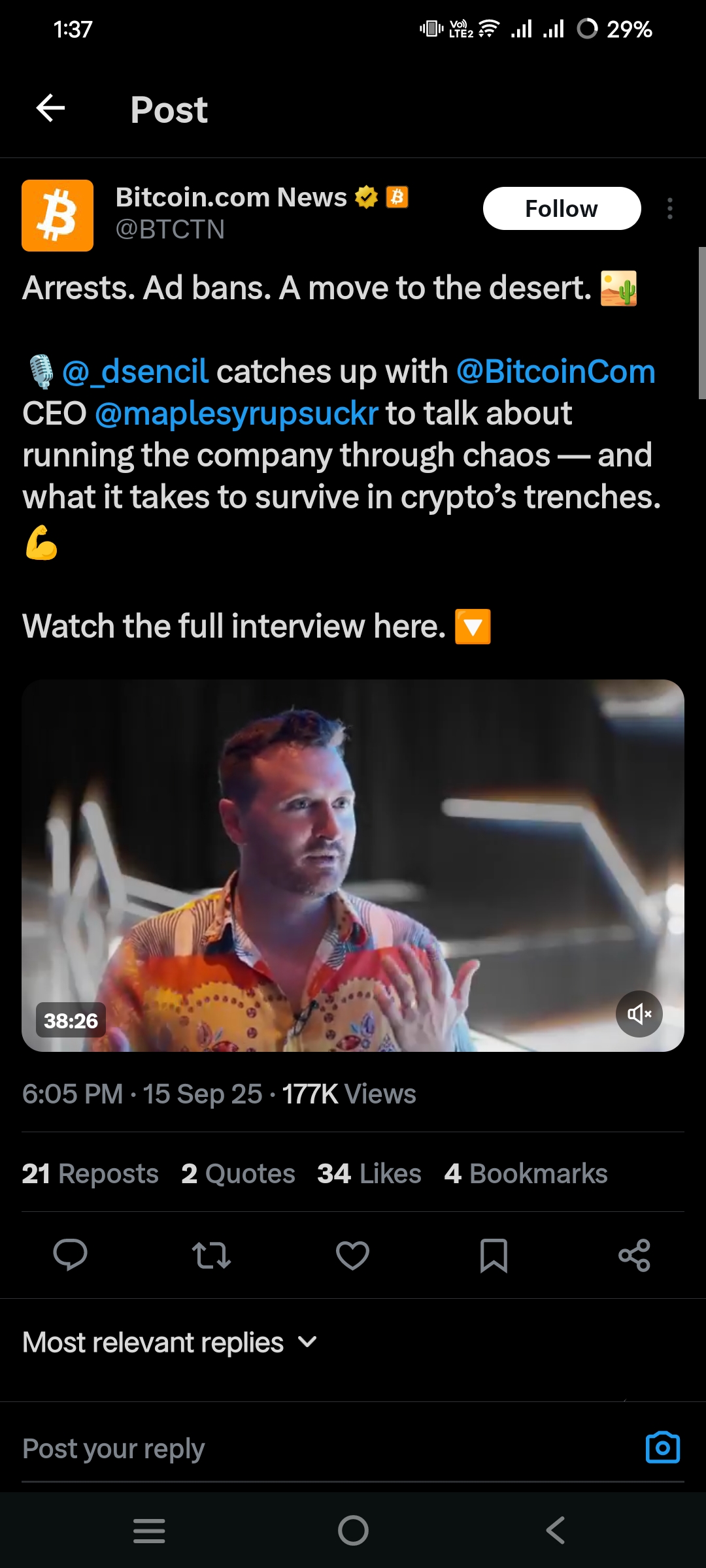View the 21 Reposts list
The width and height of the screenshot is (706, 1568).
90,1174
